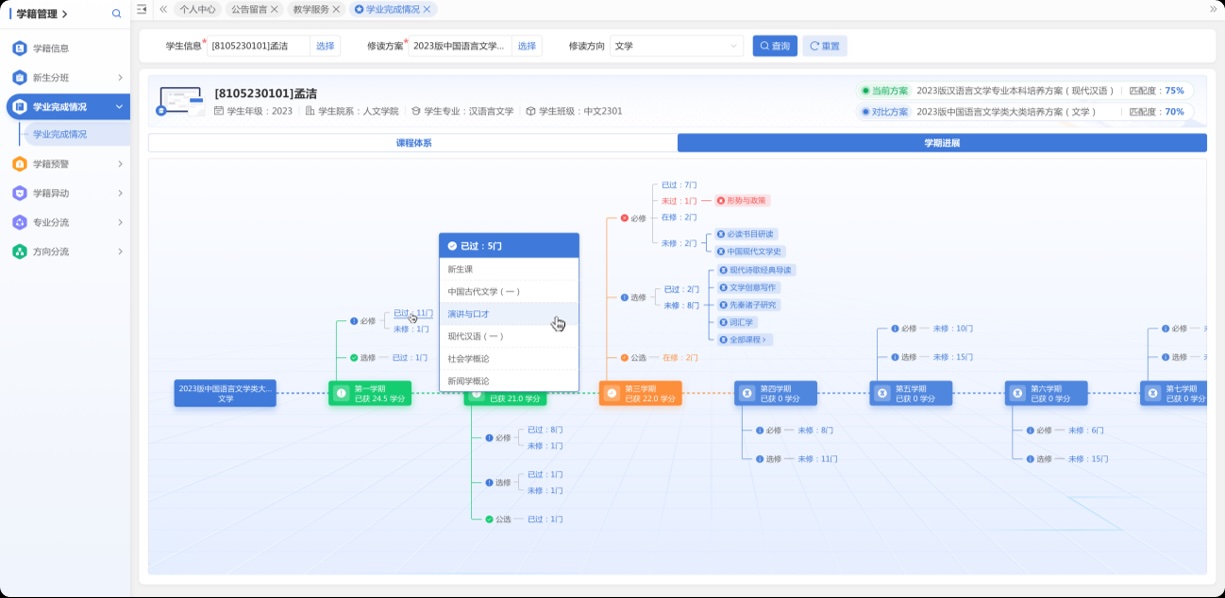Click the 查询 button
This screenshot has height=598, width=1225.
pos(775,46)
